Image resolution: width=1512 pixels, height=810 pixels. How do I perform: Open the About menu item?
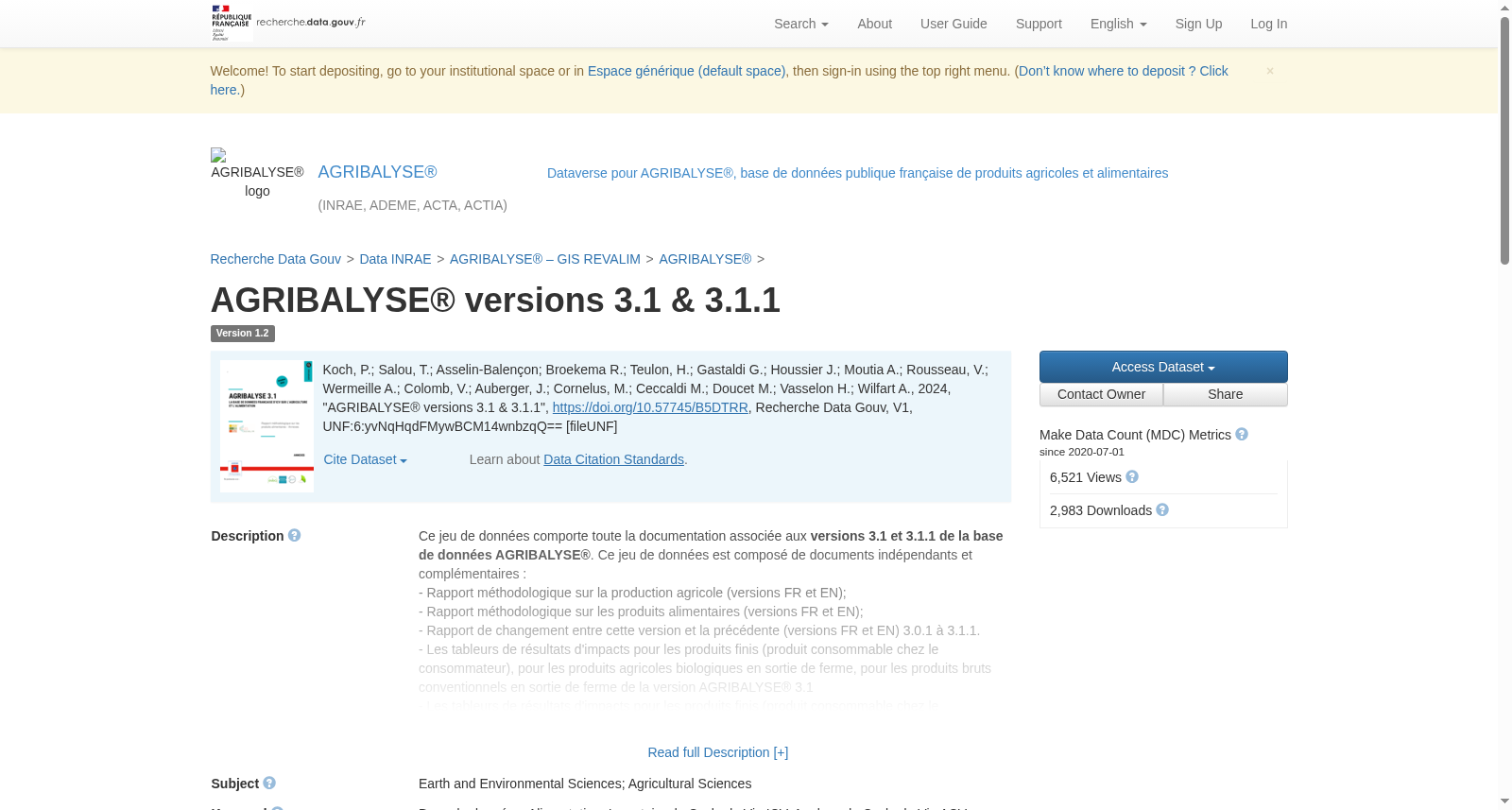874,24
